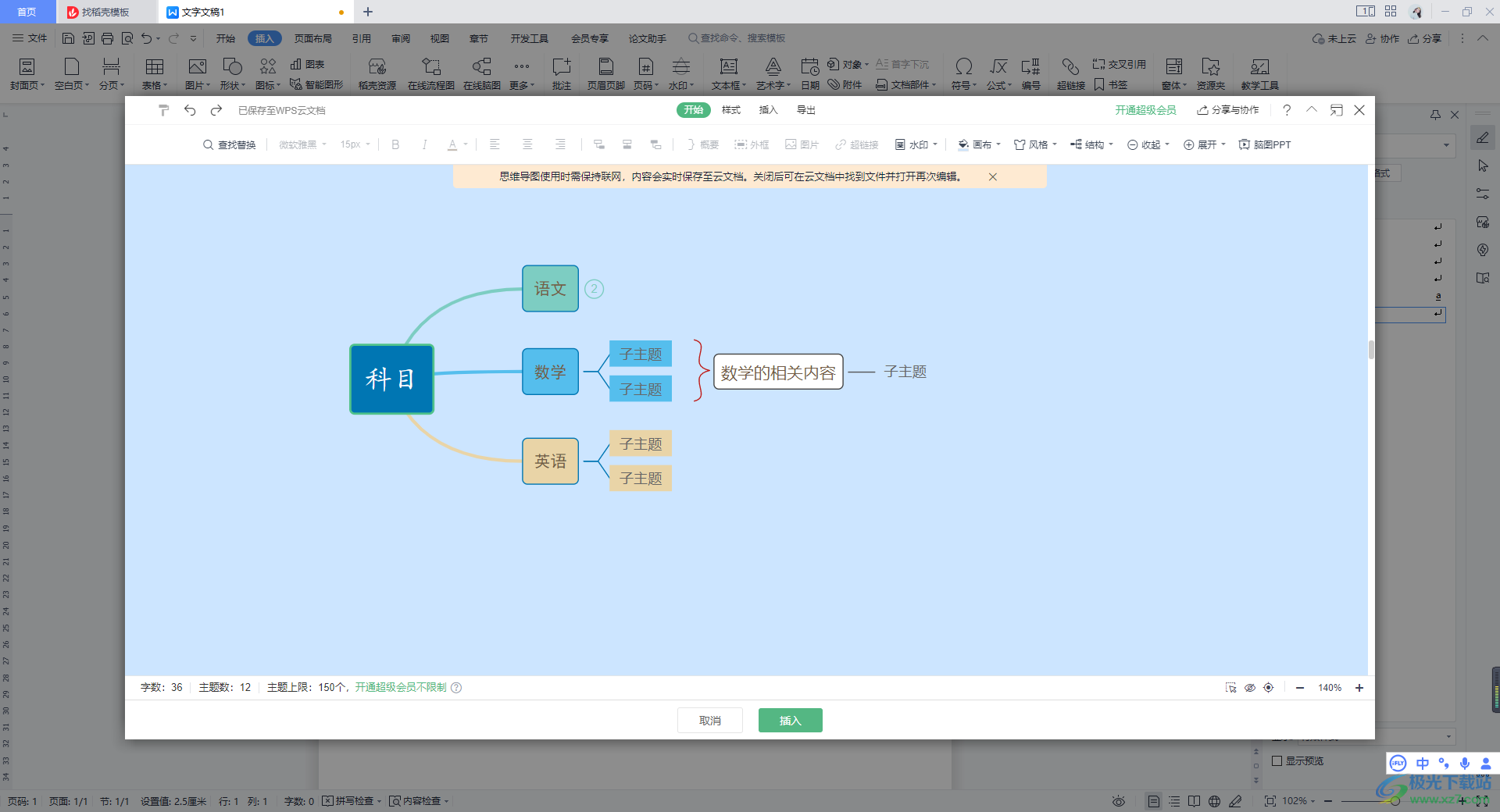Click the selection mode icon in dialog footer
This screenshot has width=1500, height=812.
click(1230, 688)
